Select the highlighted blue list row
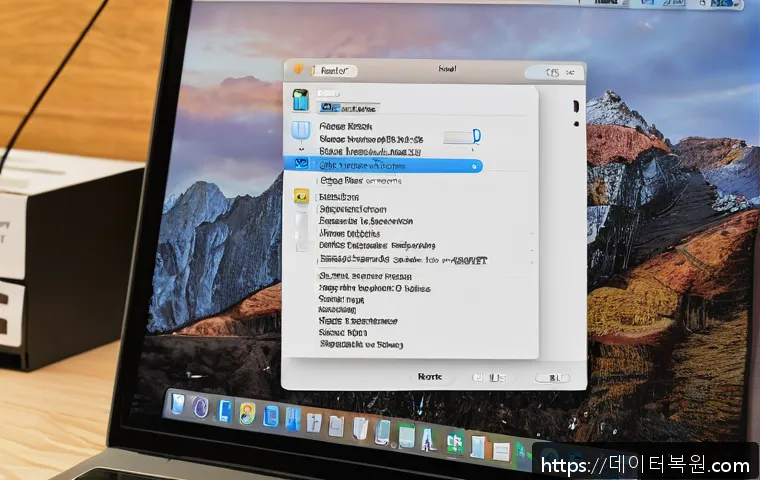 tap(390, 165)
